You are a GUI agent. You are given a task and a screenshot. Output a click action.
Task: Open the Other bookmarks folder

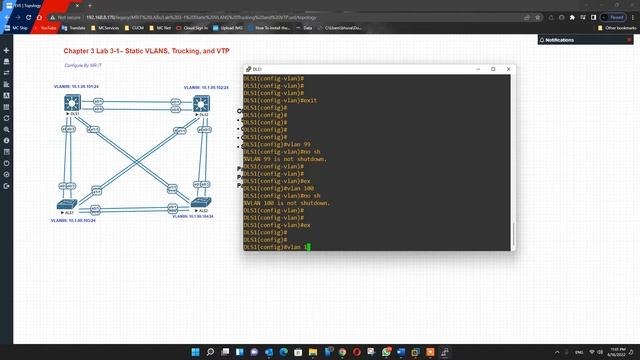[x=617, y=28]
